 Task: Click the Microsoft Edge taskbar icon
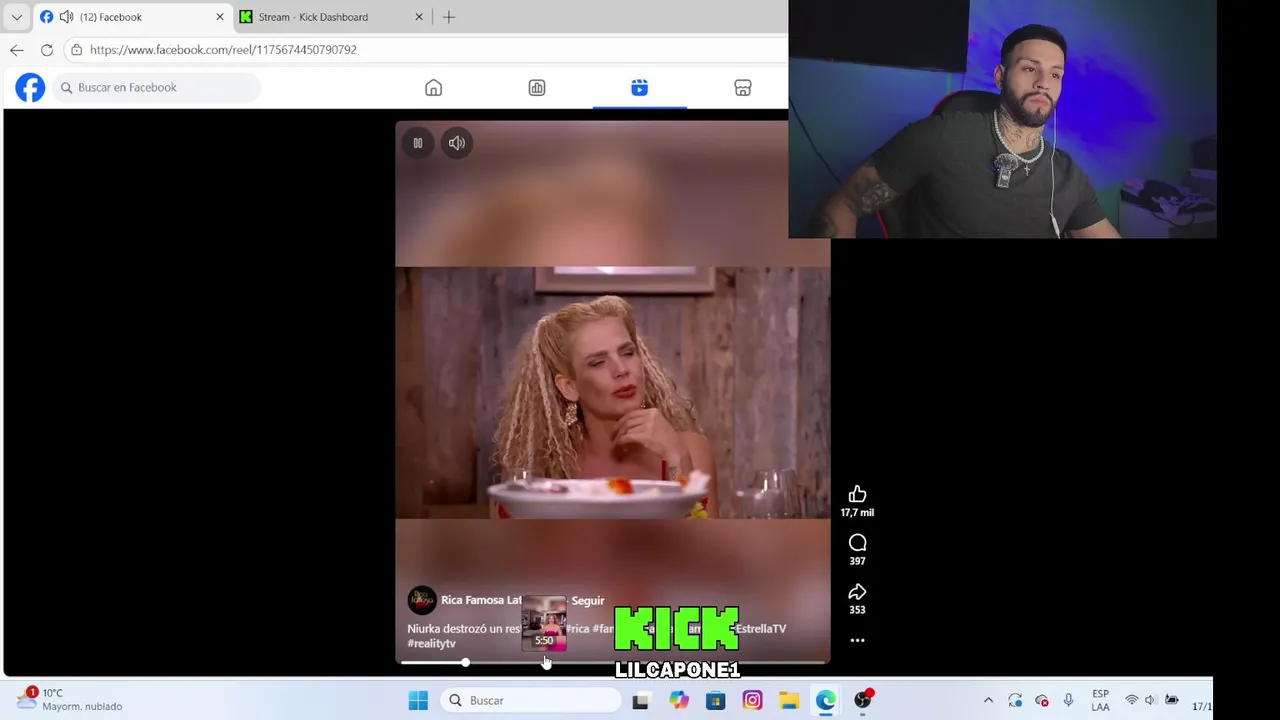click(x=826, y=700)
